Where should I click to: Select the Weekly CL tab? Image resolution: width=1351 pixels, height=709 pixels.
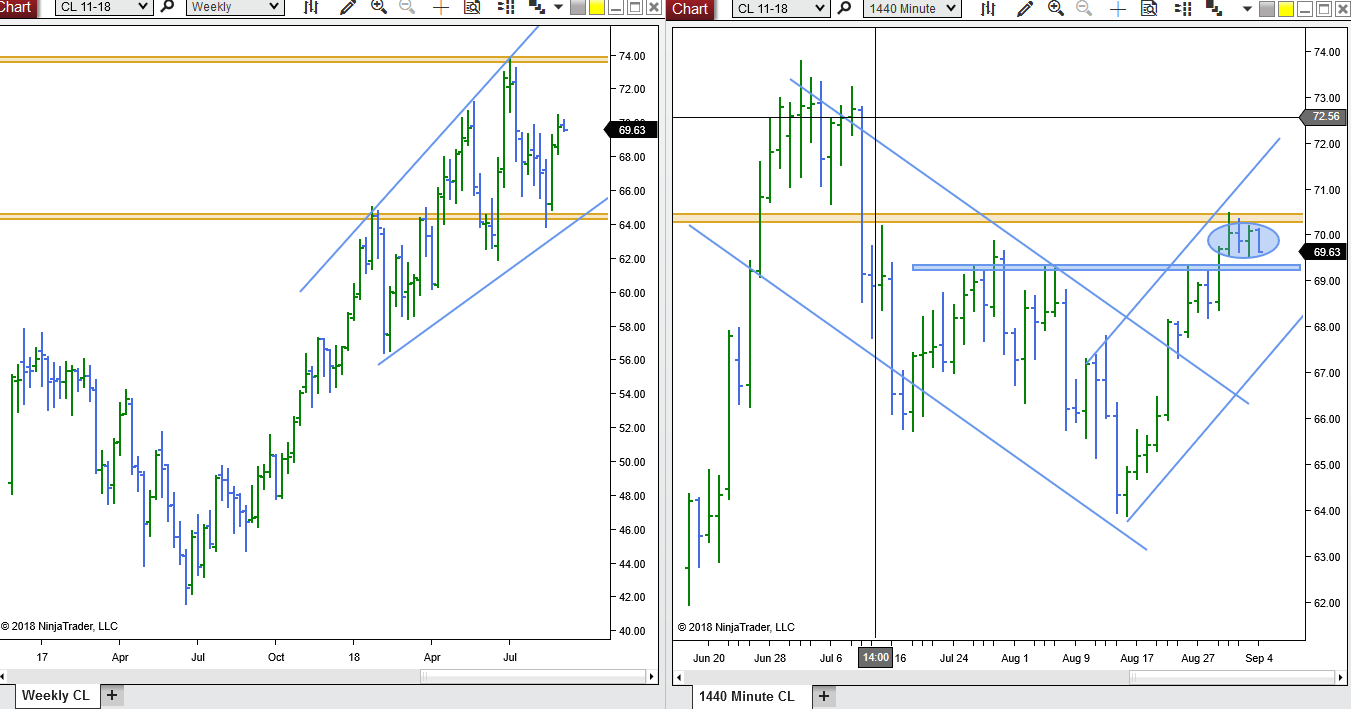[x=55, y=695]
